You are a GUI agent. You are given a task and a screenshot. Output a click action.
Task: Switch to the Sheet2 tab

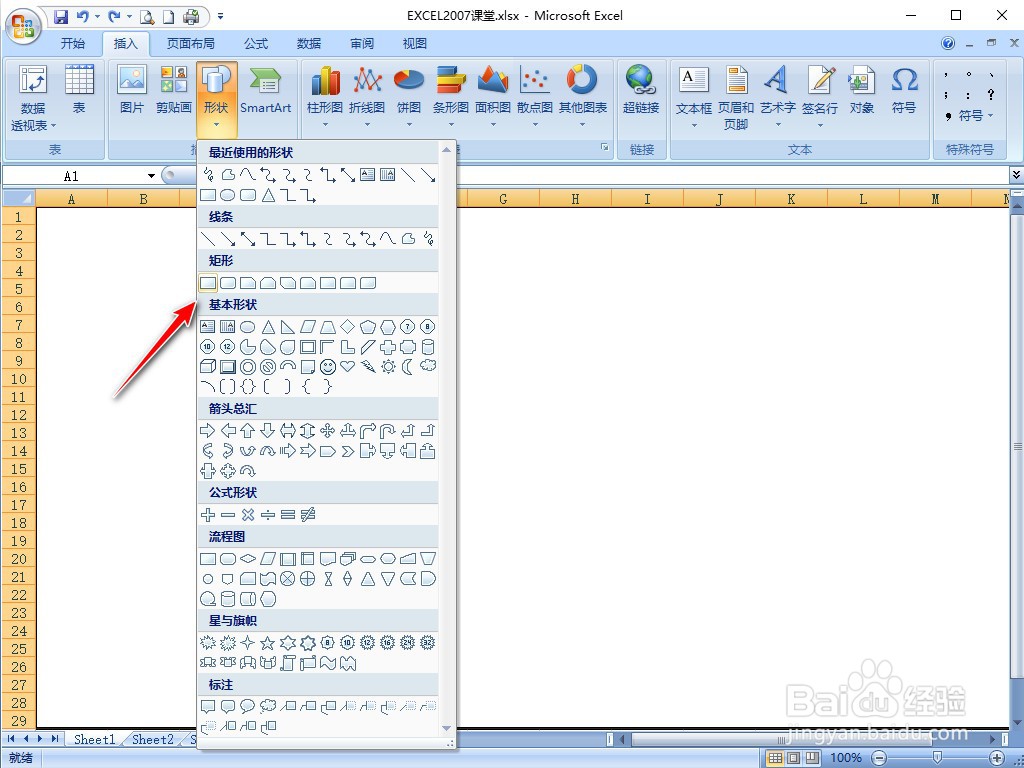pyautogui.click(x=153, y=739)
